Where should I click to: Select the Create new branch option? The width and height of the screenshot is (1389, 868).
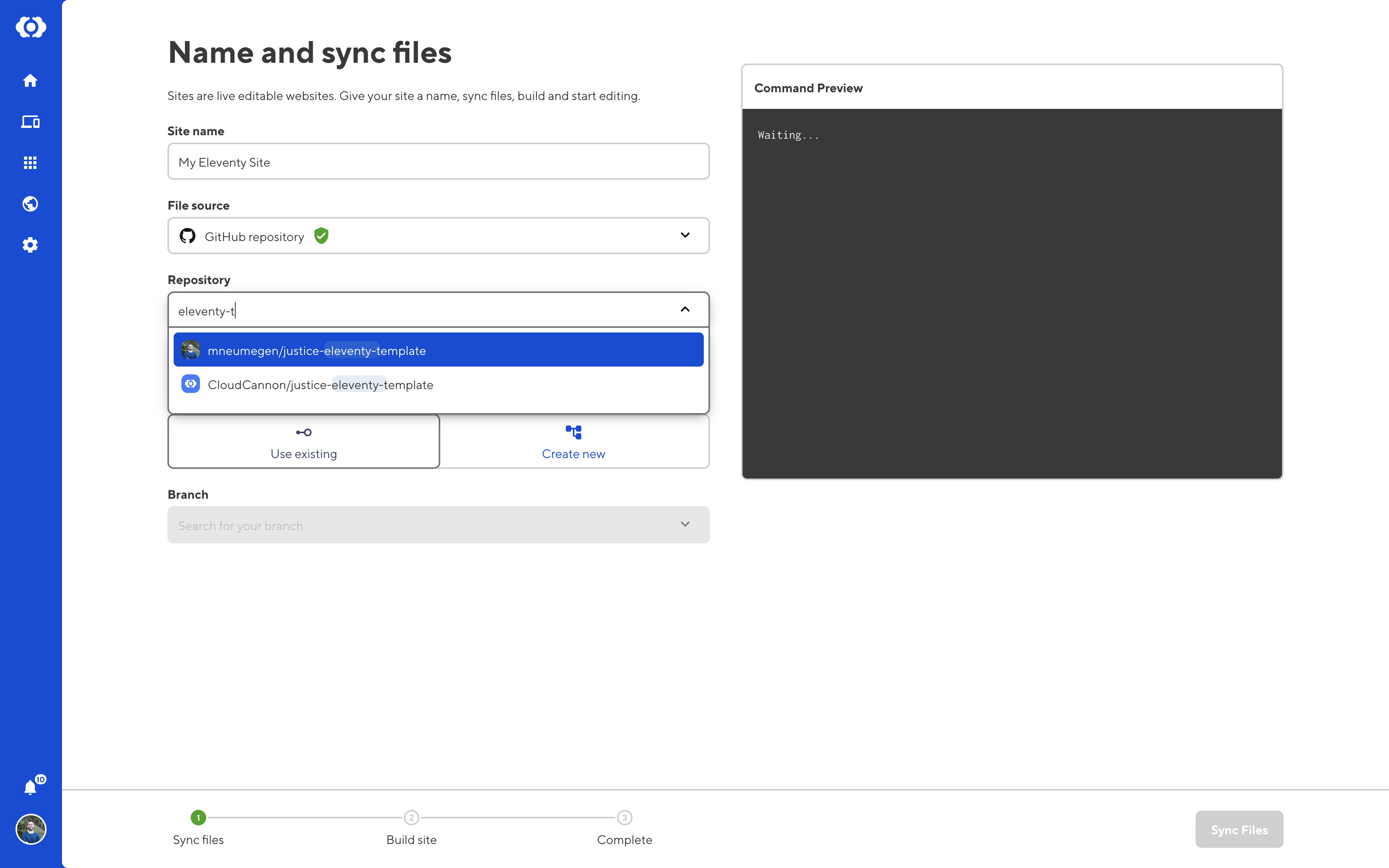pyautogui.click(x=574, y=442)
